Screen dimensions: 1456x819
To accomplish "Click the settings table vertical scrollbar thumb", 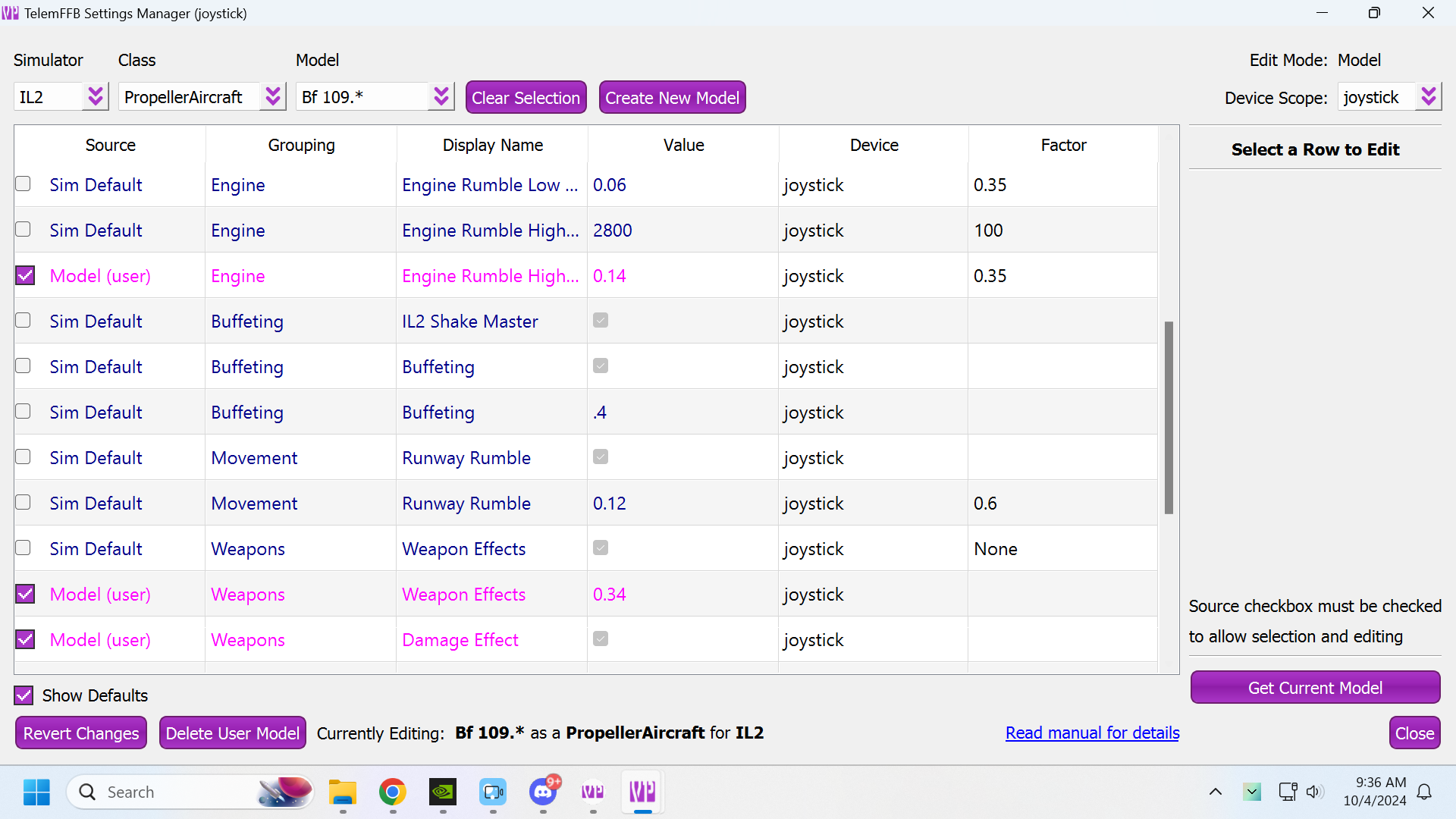I will [x=1169, y=417].
